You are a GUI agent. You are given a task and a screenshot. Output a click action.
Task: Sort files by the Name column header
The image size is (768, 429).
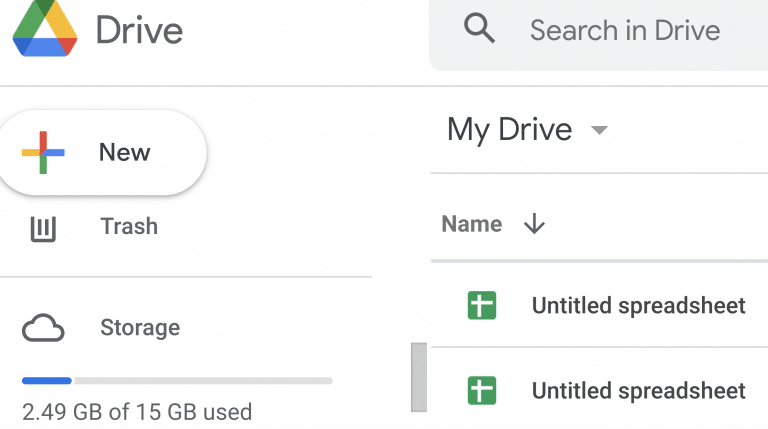[471, 224]
